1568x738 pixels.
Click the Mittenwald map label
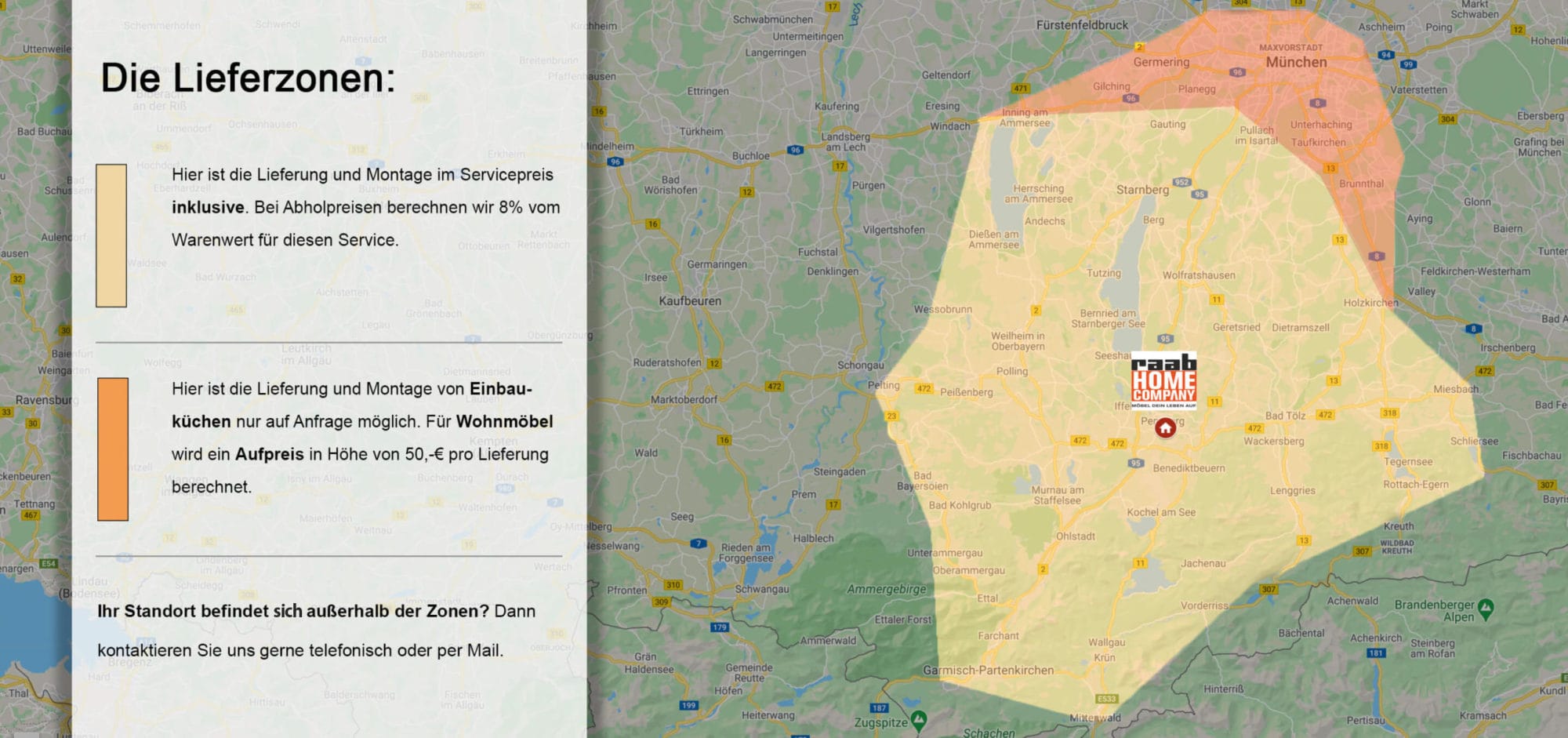pos(1095,718)
